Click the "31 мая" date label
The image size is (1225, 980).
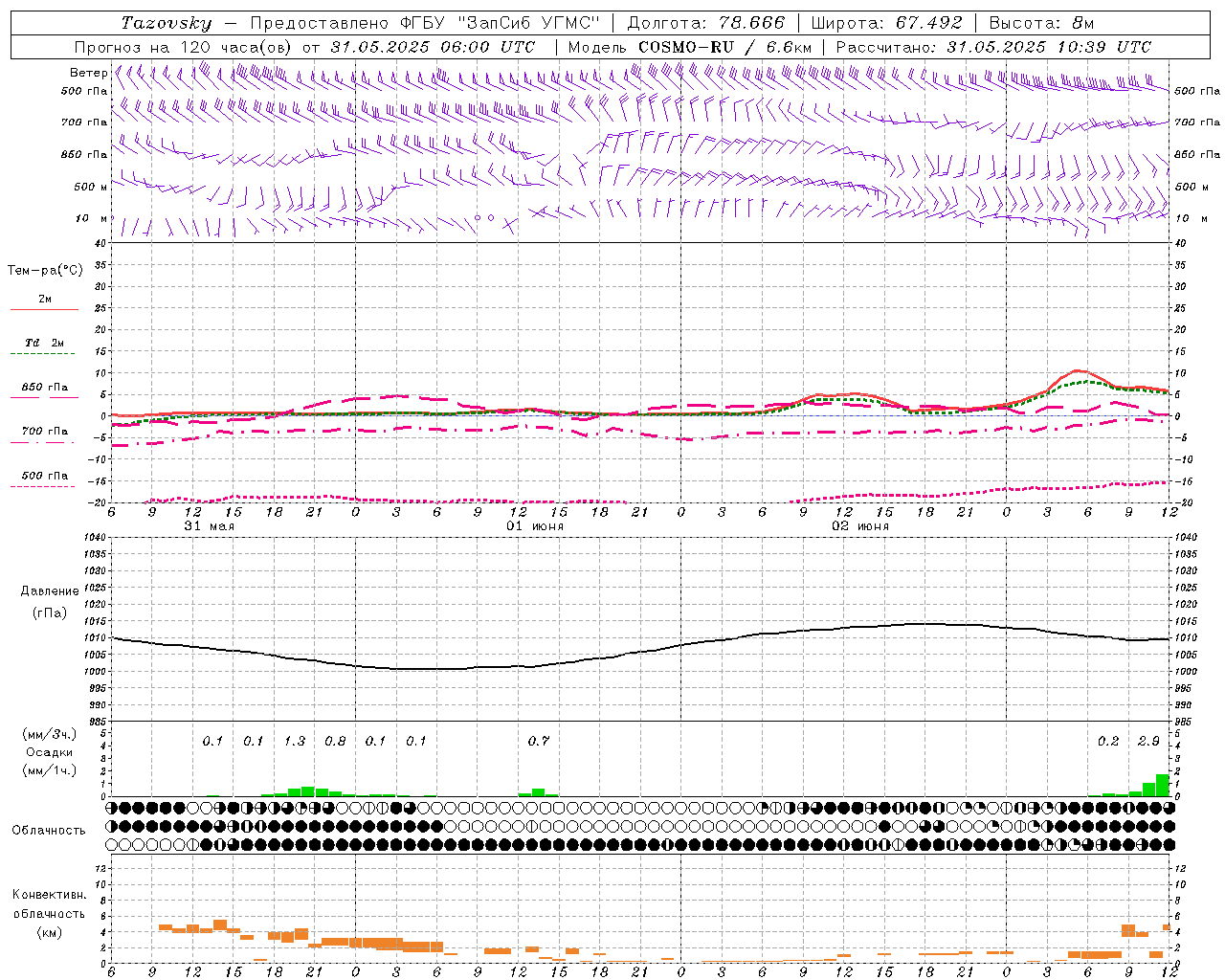[210, 526]
